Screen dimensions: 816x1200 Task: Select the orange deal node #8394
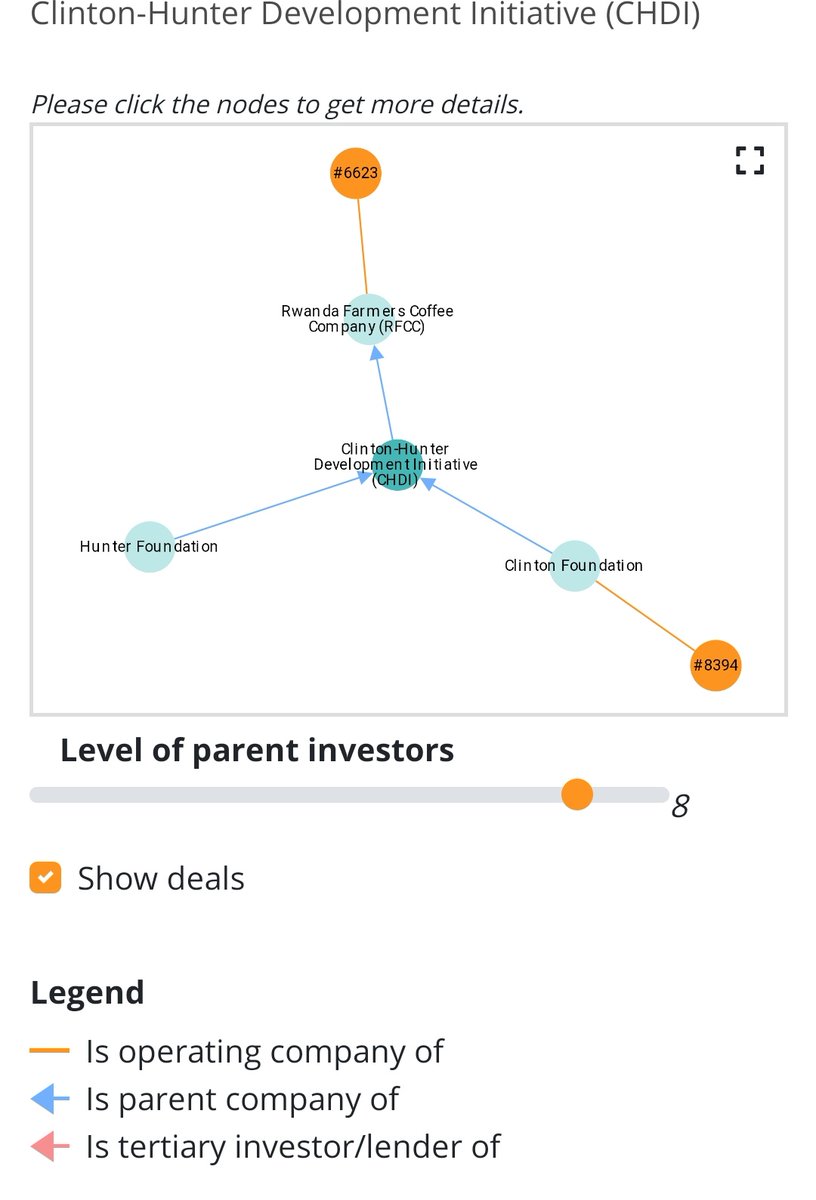tap(716, 665)
